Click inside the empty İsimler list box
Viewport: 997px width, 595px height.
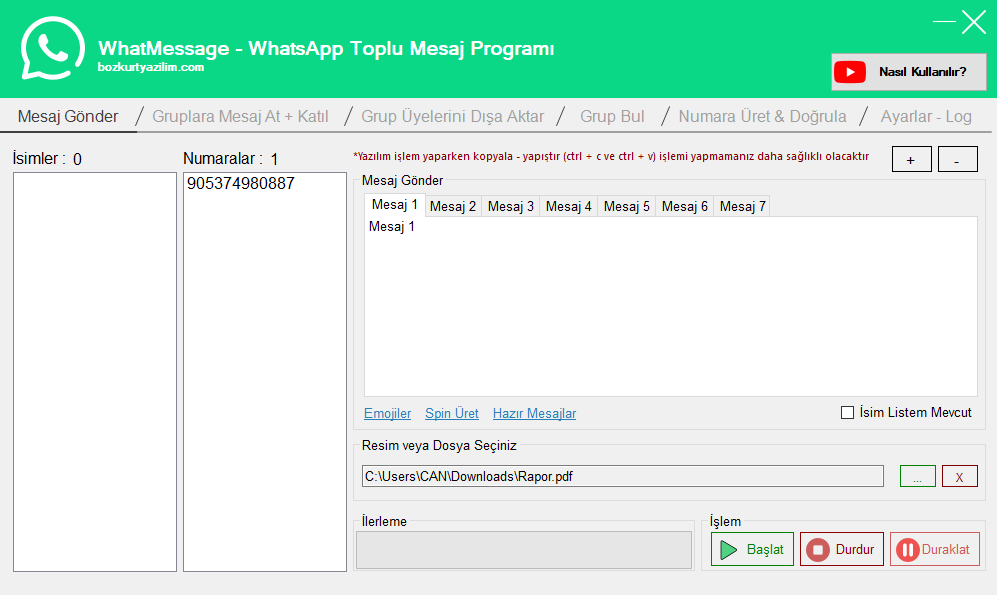coord(95,372)
